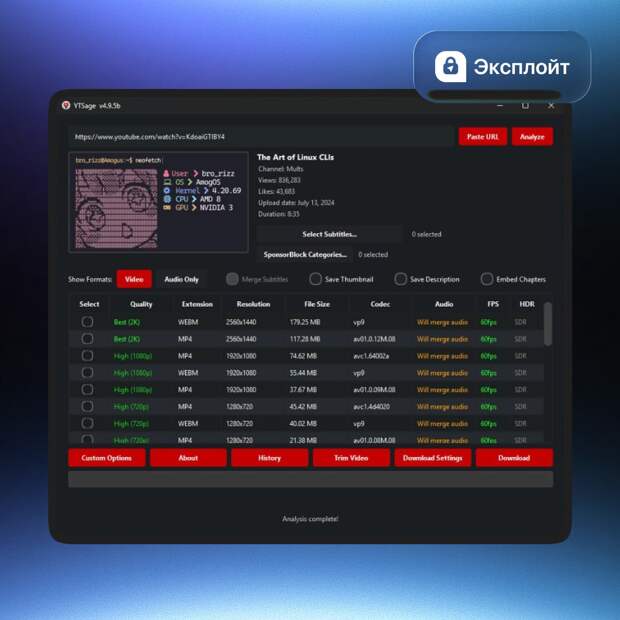The width and height of the screenshot is (620, 620).
Task: Click the YouTube URL input field
Action: pos(260,137)
